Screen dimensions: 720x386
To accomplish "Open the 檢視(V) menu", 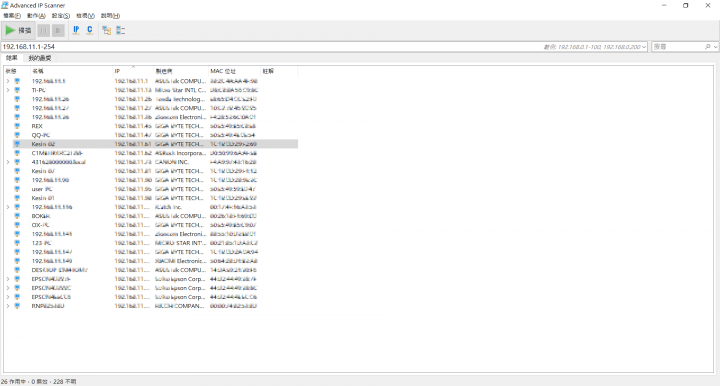I will (x=85, y=16).
